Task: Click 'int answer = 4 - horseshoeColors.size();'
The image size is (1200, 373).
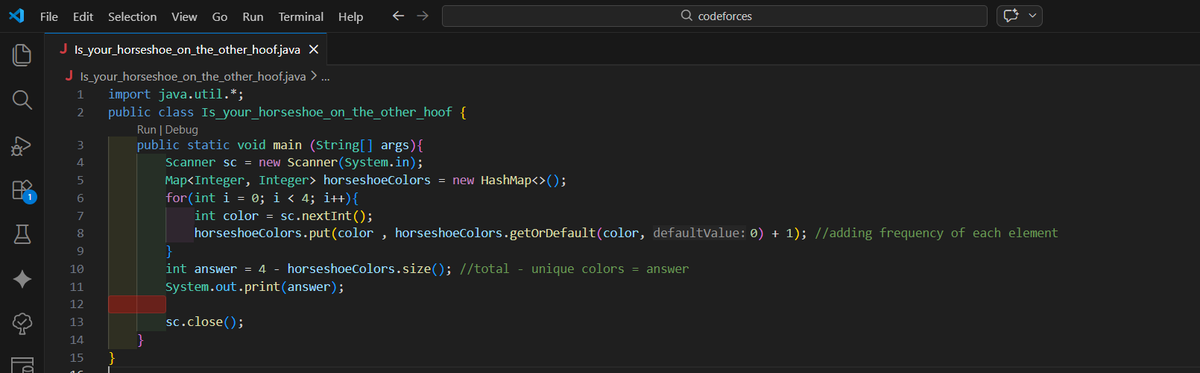Action: click(308, 269)
